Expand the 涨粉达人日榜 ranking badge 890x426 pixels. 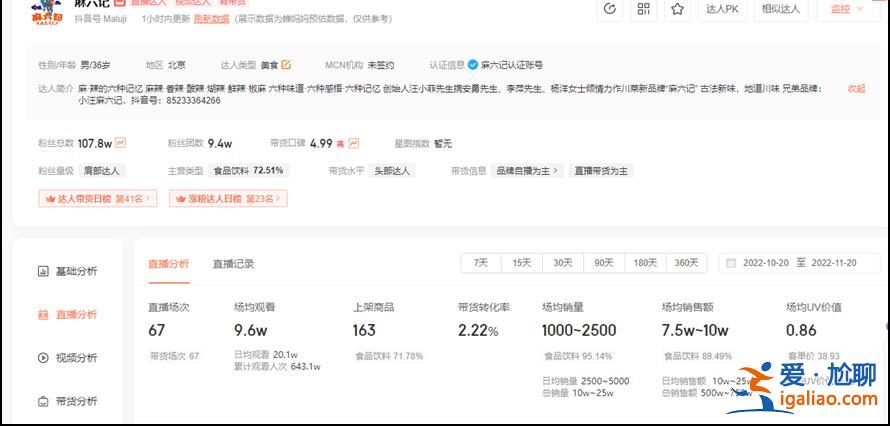click(227, 199)
